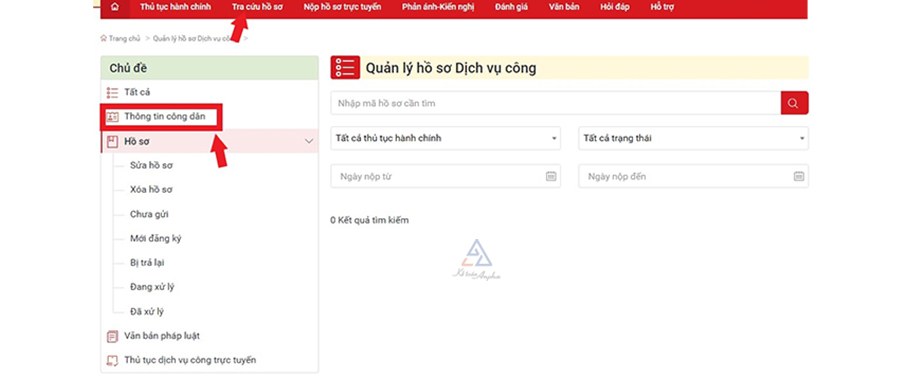The image size is (900, 384).
Task: Open calendar icon in Ngày nộp từ field
Action: [x=550, y=177]
